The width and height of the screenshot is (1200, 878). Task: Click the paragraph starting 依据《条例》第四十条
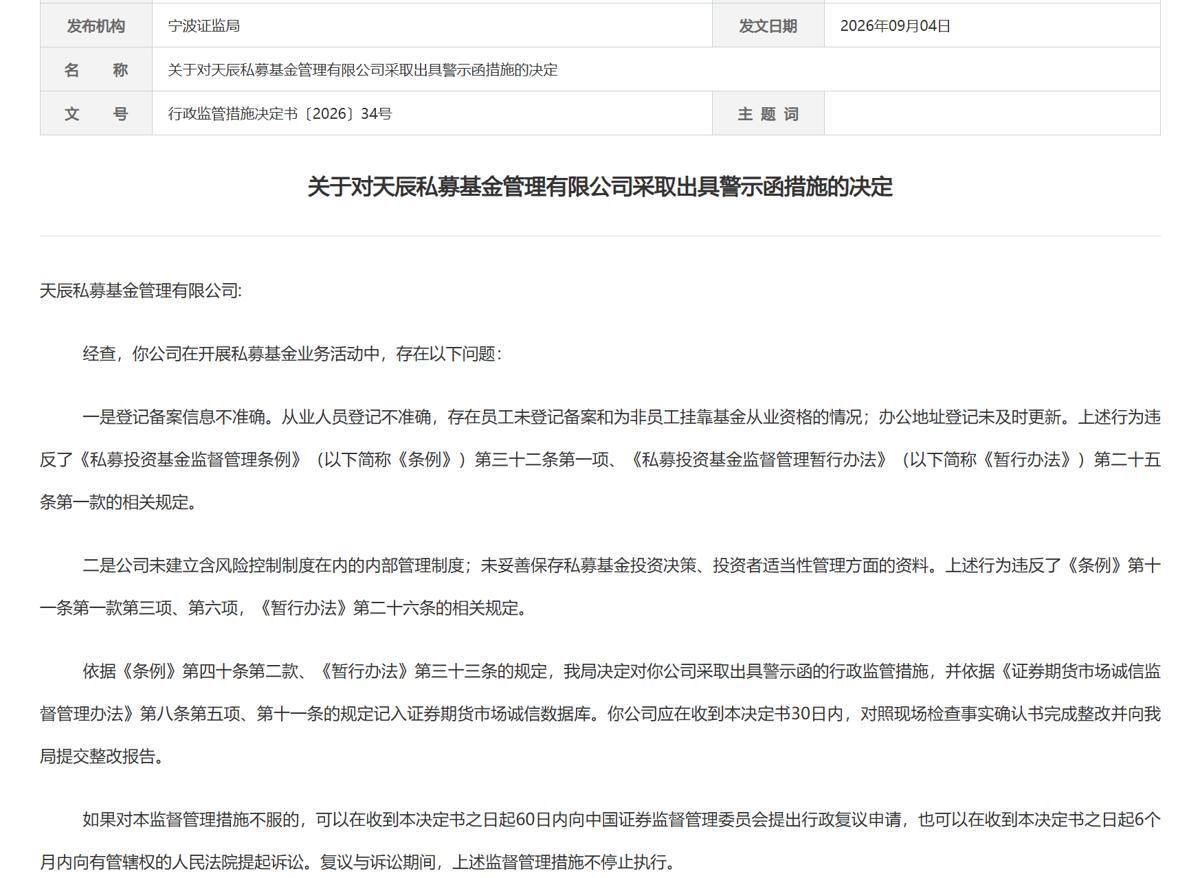[600, 713]
